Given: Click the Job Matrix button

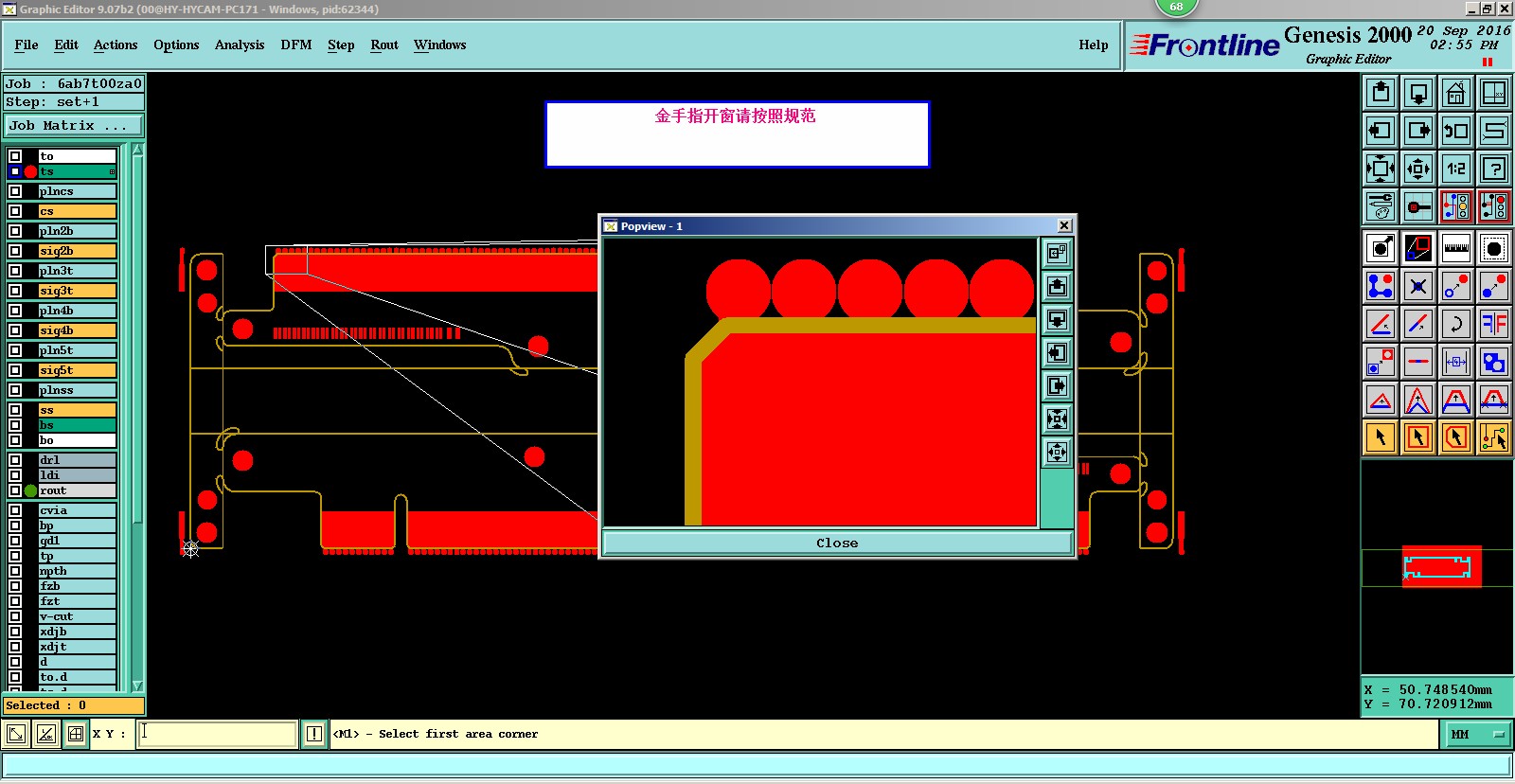Looking at the screenshot, I should (x=74, y=125).
